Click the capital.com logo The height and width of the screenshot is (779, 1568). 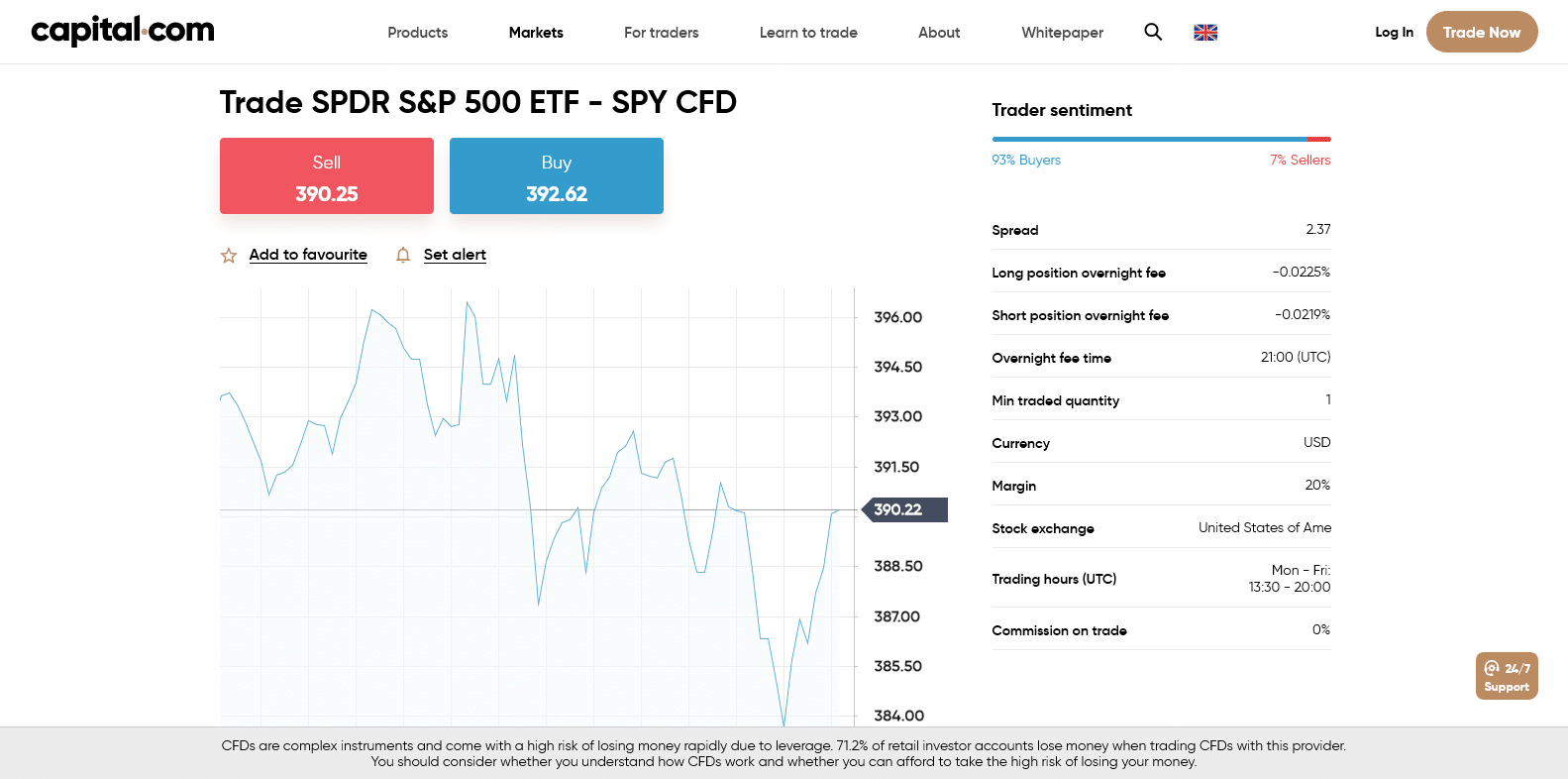coord(121,31)
